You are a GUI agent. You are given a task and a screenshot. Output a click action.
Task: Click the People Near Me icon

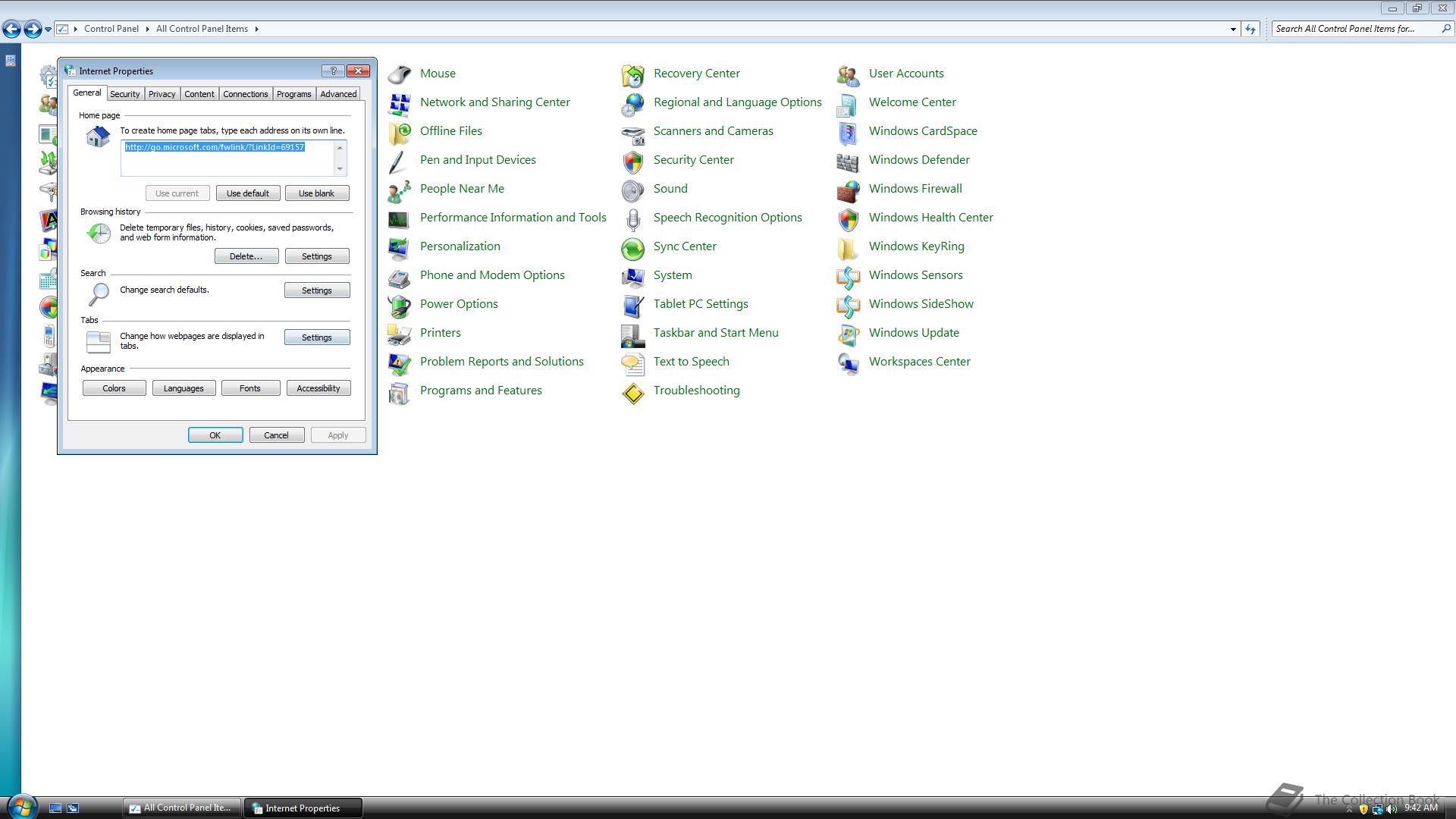click(x=399, y=190)
